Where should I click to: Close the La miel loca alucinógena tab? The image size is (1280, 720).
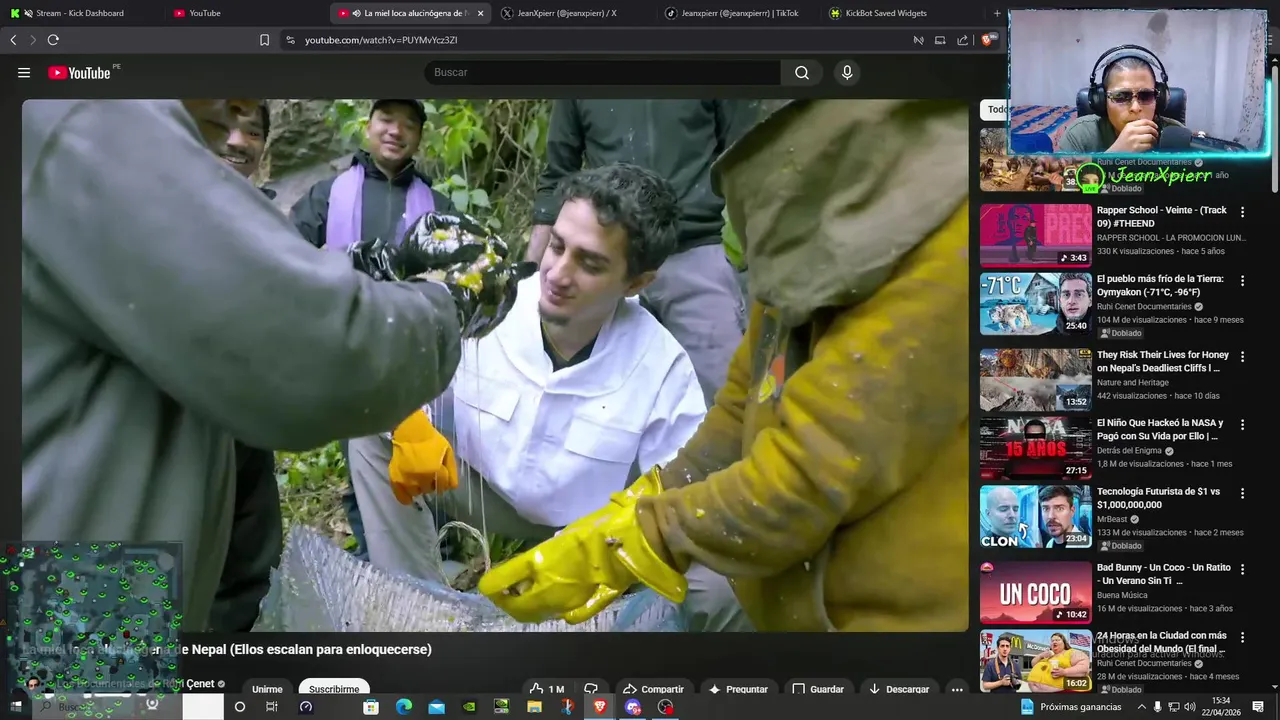pyautogui.click(x=480, y=13)
